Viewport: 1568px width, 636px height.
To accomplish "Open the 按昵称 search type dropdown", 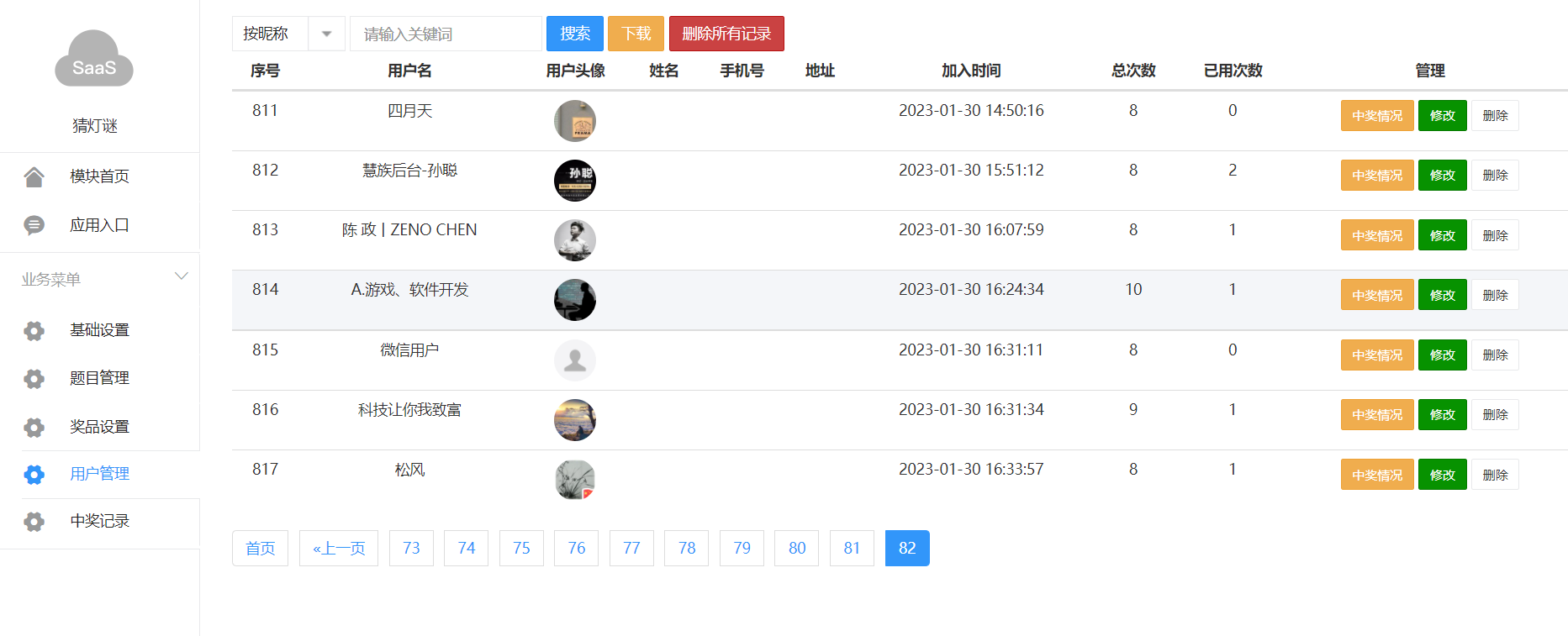I will (288, 34).
